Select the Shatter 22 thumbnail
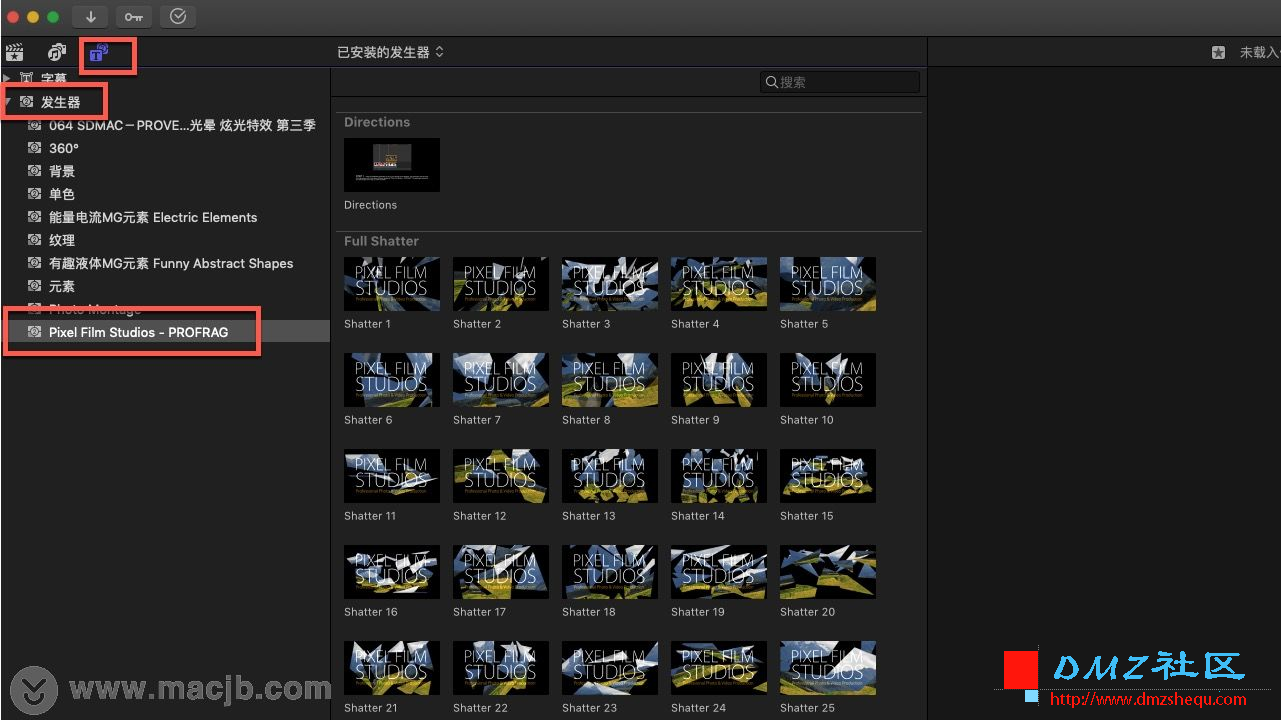This screenshot has height=720, width=1281. (501, 668)
